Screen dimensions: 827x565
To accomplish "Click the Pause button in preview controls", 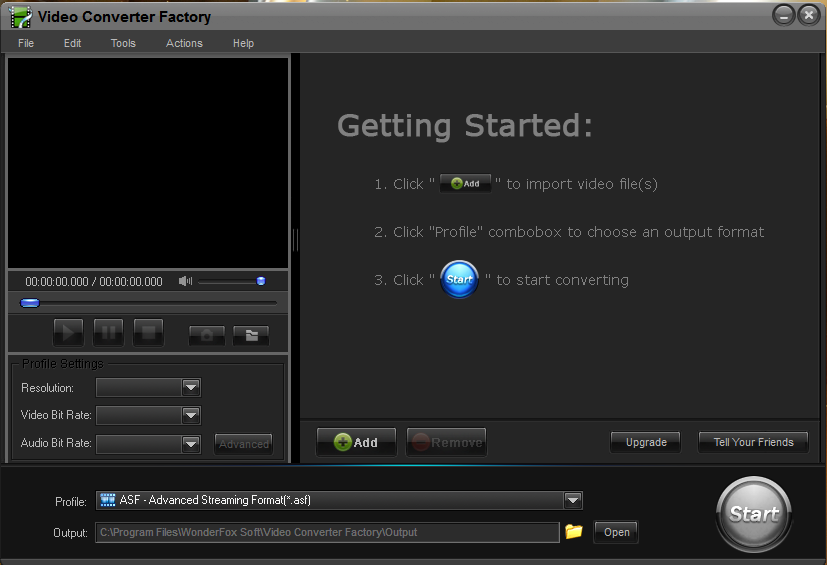I will click(x=108, y=332).
